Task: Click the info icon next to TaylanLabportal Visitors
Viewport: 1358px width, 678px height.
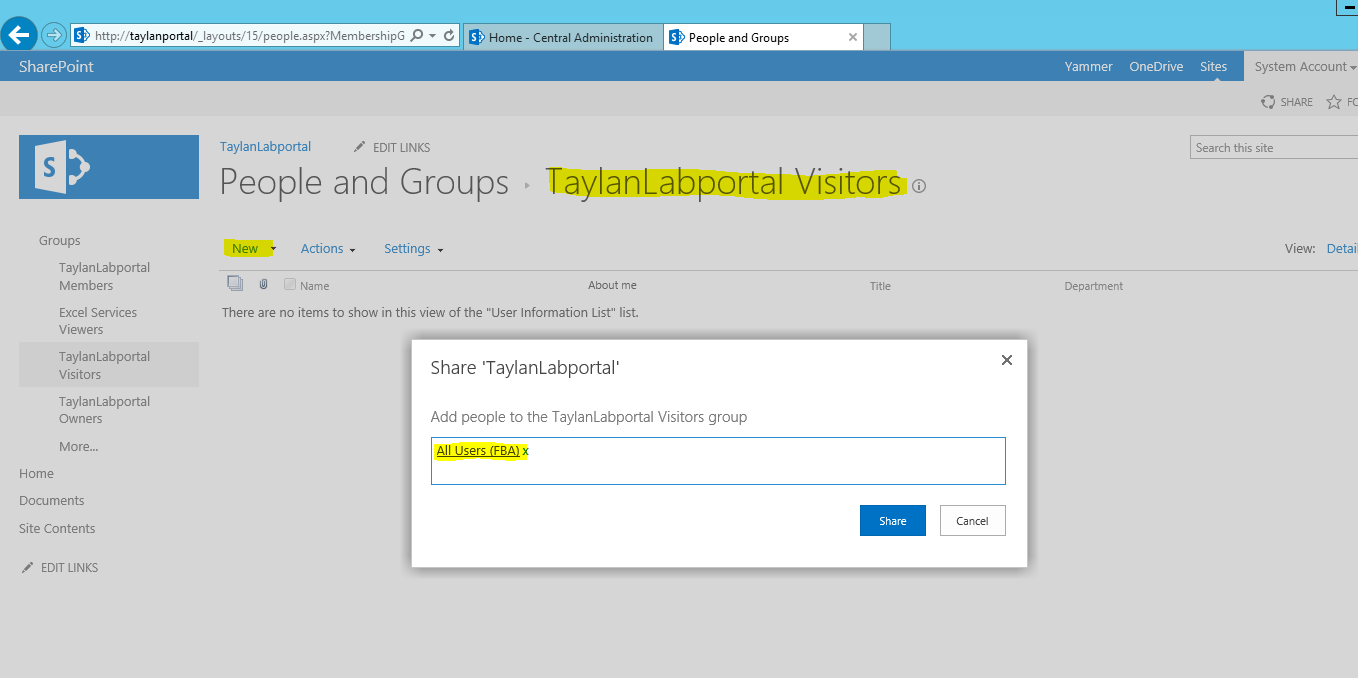Action: [x=919, y=186]
